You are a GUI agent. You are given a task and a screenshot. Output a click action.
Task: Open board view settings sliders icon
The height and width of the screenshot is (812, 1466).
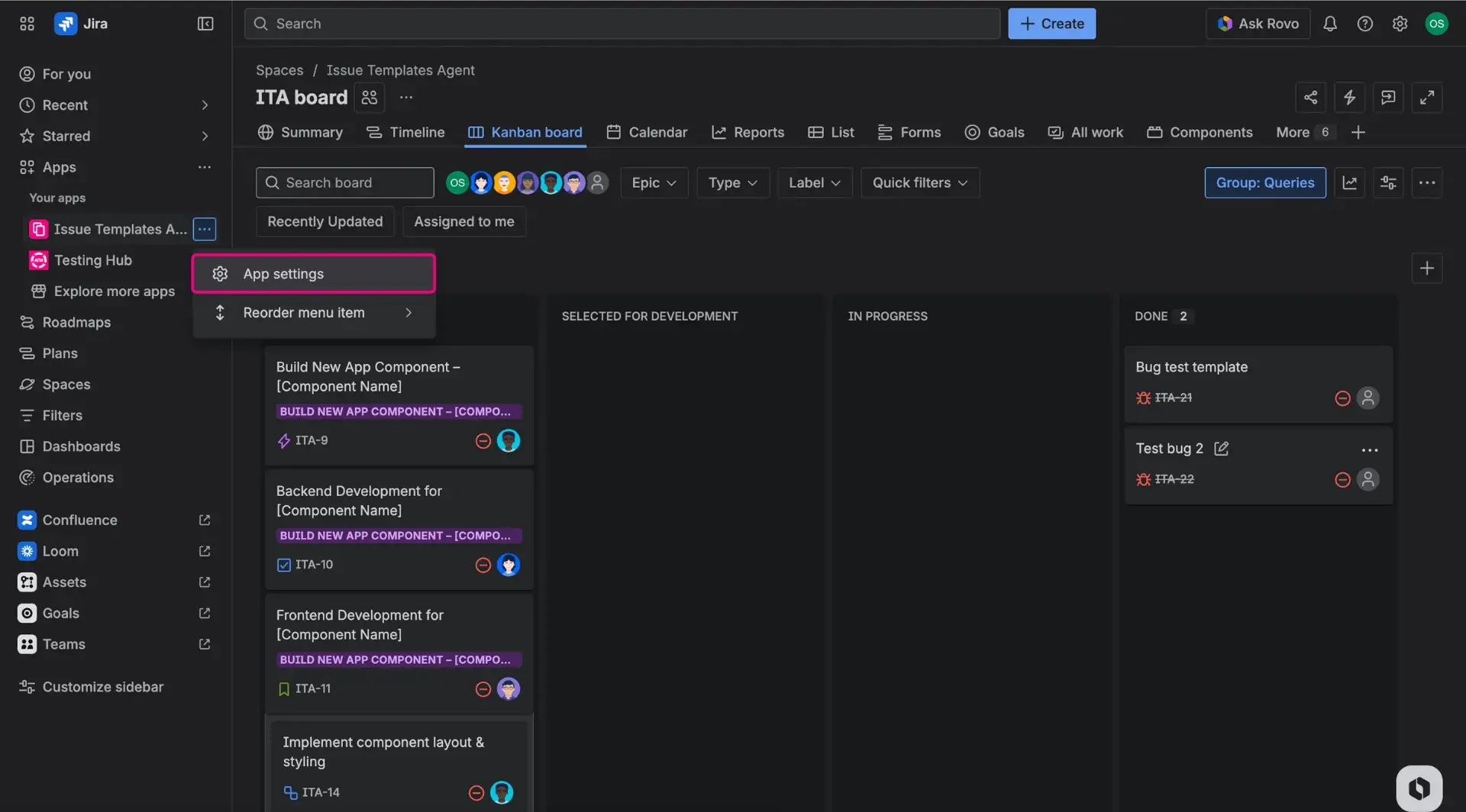point(1388,182)
